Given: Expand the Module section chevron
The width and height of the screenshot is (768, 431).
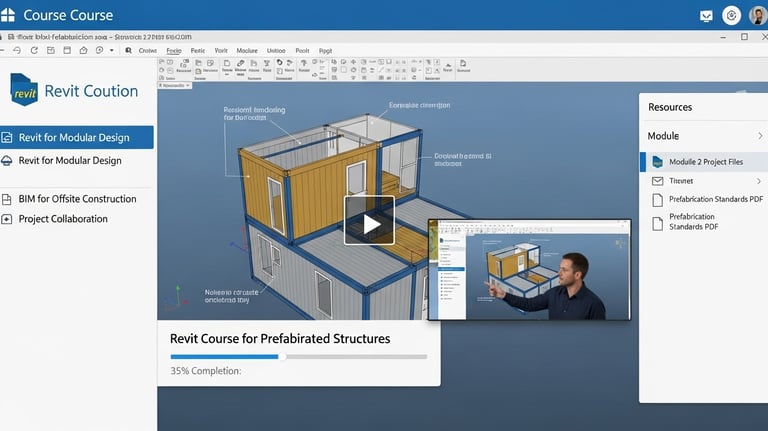Looking at the screenshot, I should coord(760,136).
